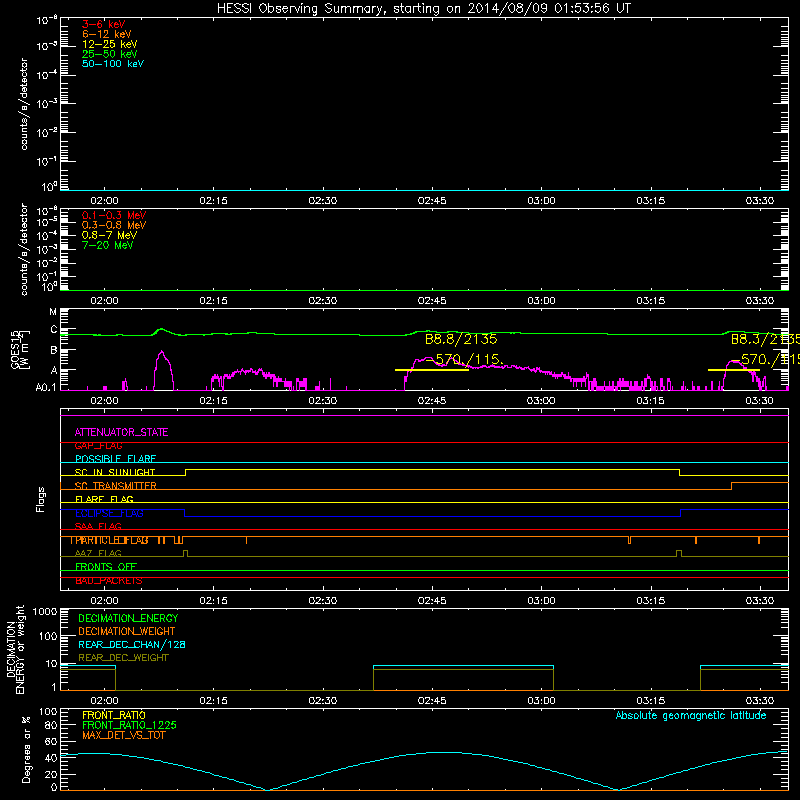Pick the 50-100 keV legend label
Image resolution: width=800 pixels, height=800 pixels.
pos(112,64)
